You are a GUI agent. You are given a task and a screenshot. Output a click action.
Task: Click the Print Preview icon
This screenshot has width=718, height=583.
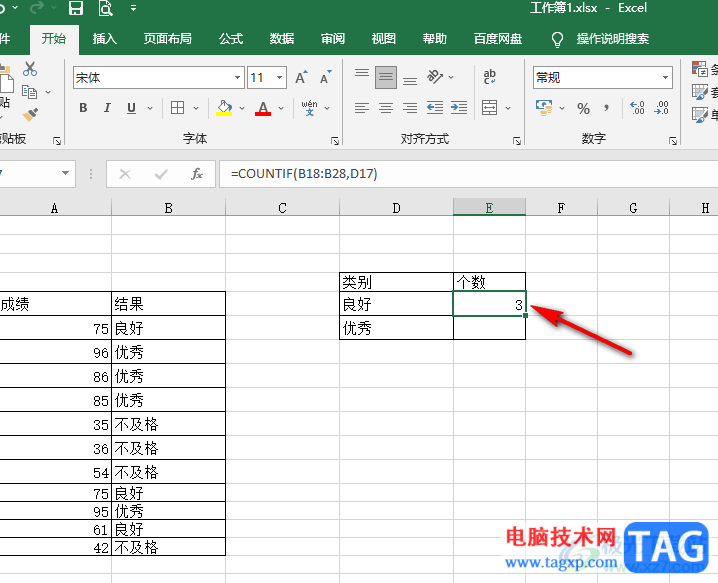[x=106, y=8]
